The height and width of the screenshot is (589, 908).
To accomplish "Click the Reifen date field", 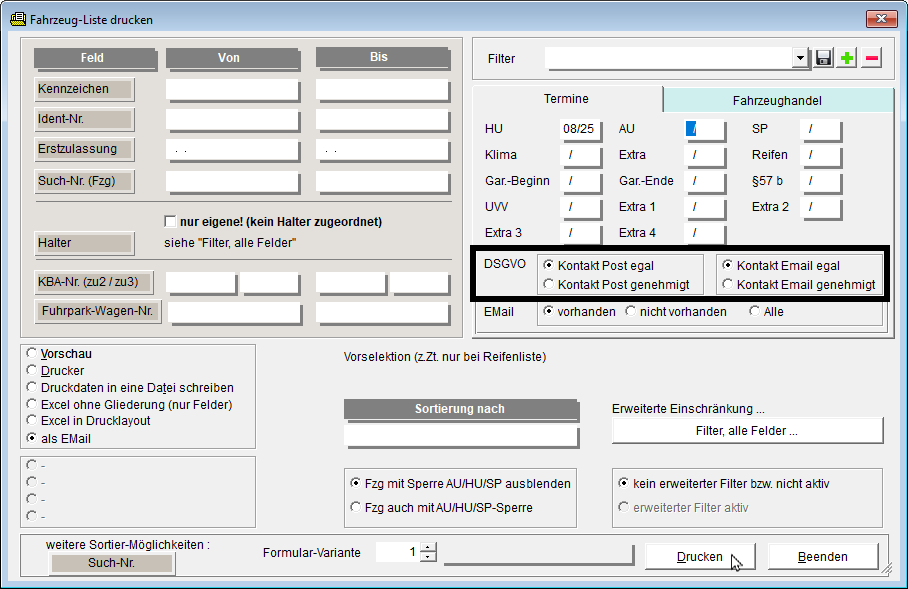I will [x=820, y=155].
